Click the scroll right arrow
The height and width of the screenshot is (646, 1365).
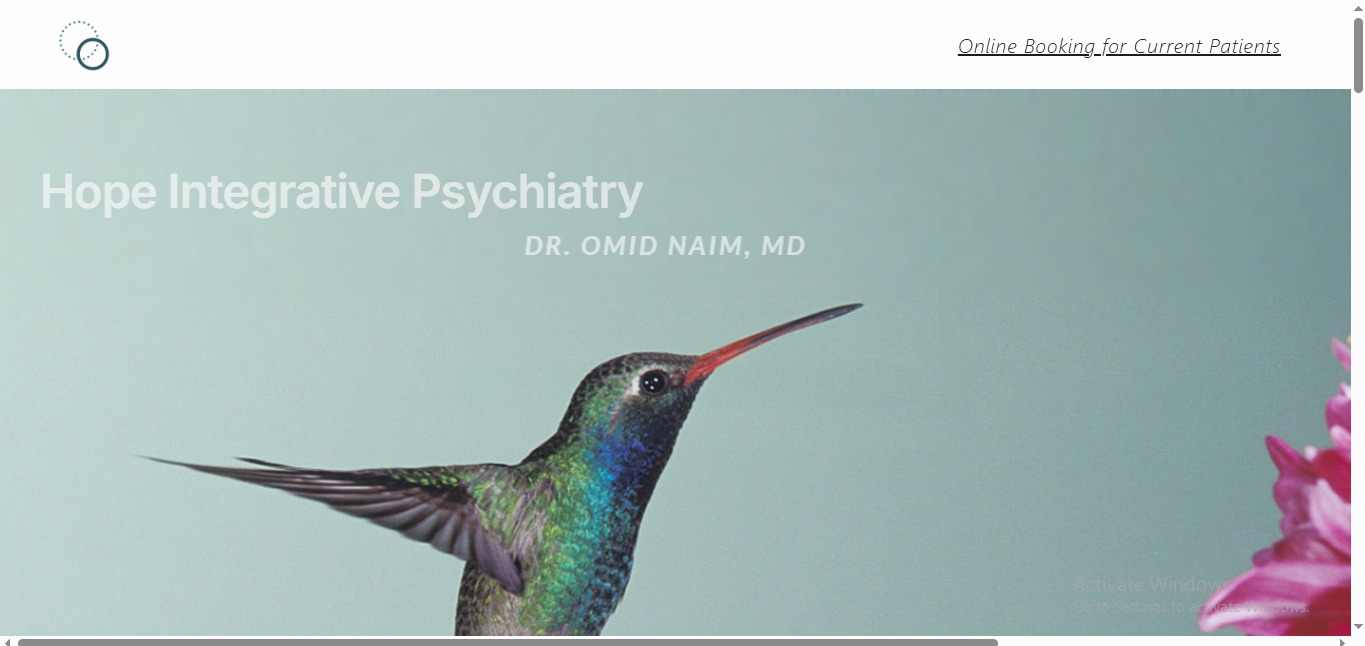1343,642
